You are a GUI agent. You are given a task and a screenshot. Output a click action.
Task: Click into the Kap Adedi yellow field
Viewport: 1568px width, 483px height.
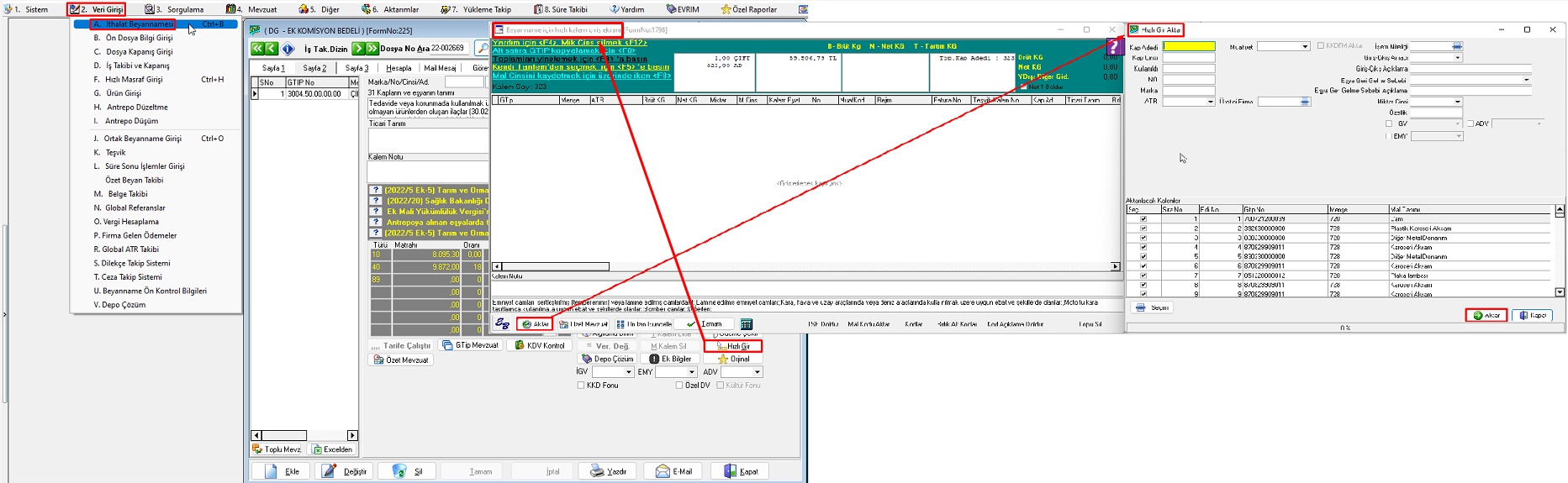point(1189,47)
